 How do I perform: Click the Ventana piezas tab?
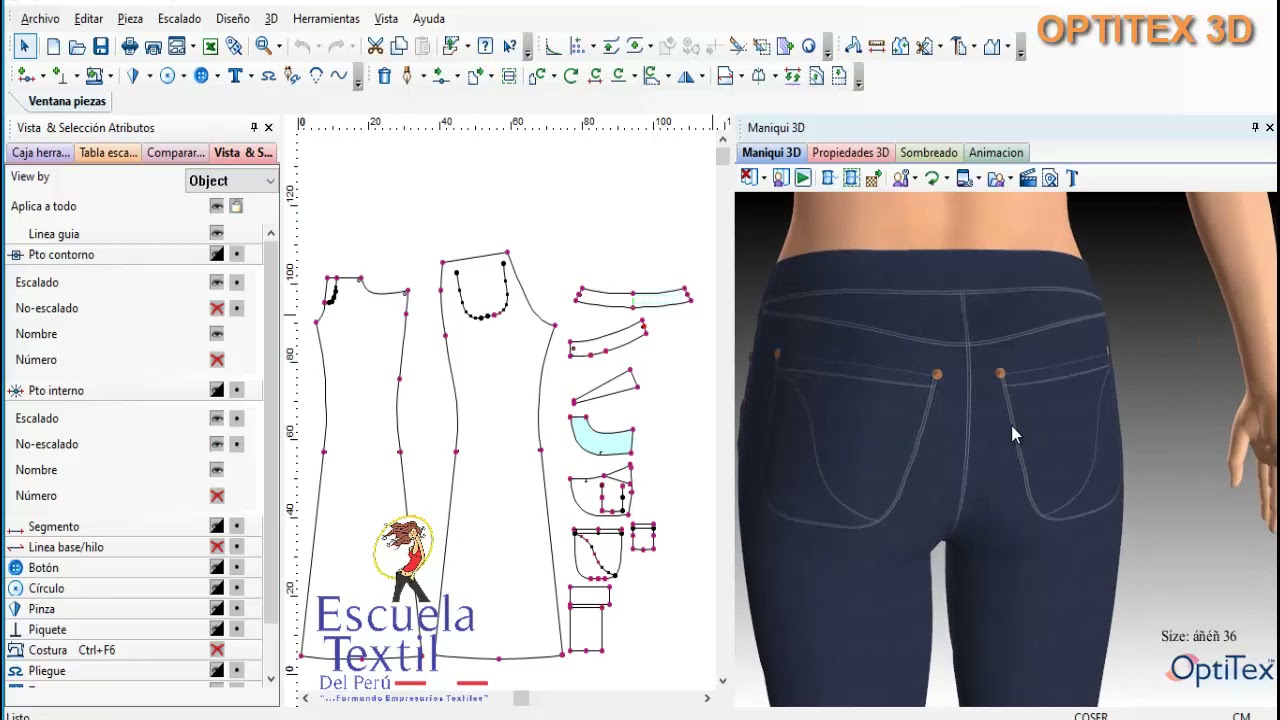point(67,101)
